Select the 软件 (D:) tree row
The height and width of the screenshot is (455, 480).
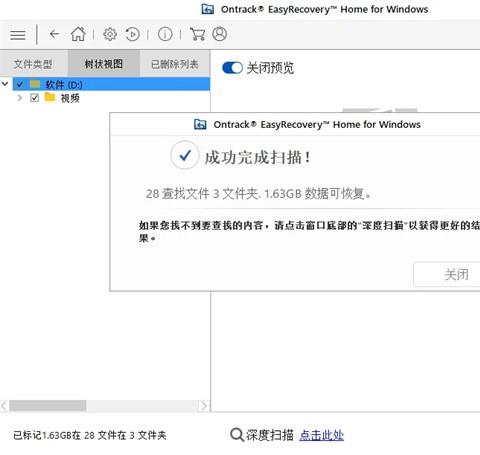(111, 84)
